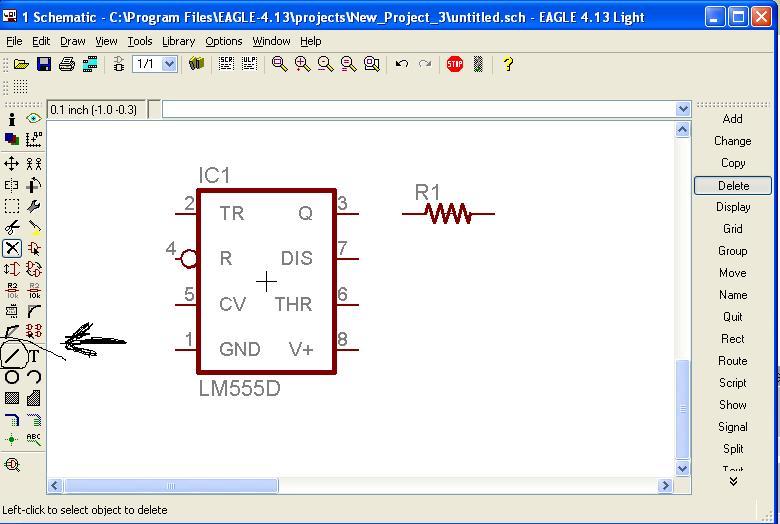Viewport: 780px width, 524px height.
Task: Select the Show eye tool
Action: [x=33, y=118]
